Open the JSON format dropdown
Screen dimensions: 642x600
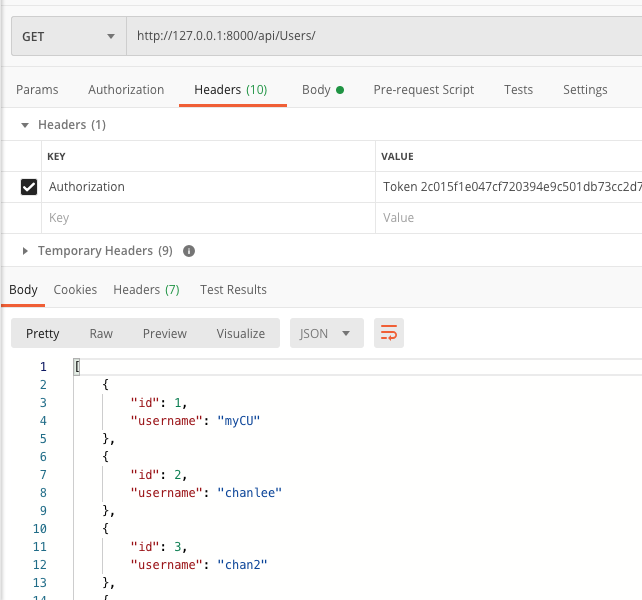coord(327,333)
